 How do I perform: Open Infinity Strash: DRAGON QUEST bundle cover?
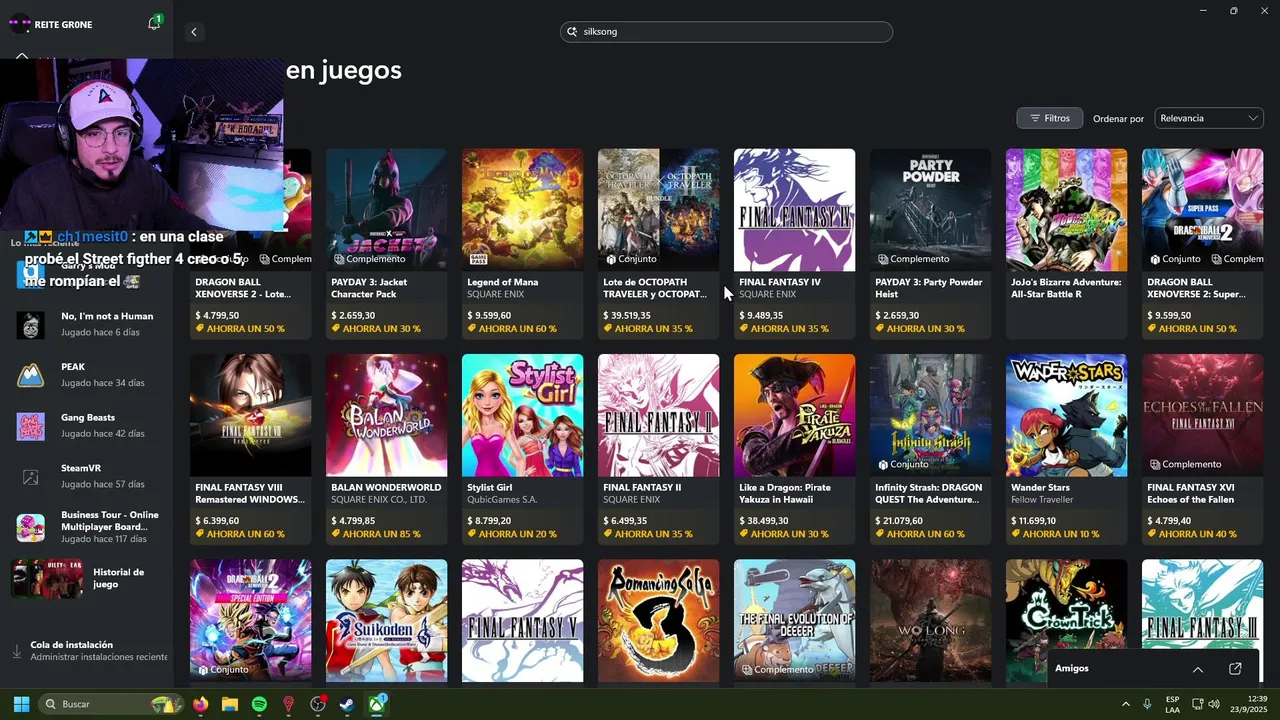coord(930,415)
